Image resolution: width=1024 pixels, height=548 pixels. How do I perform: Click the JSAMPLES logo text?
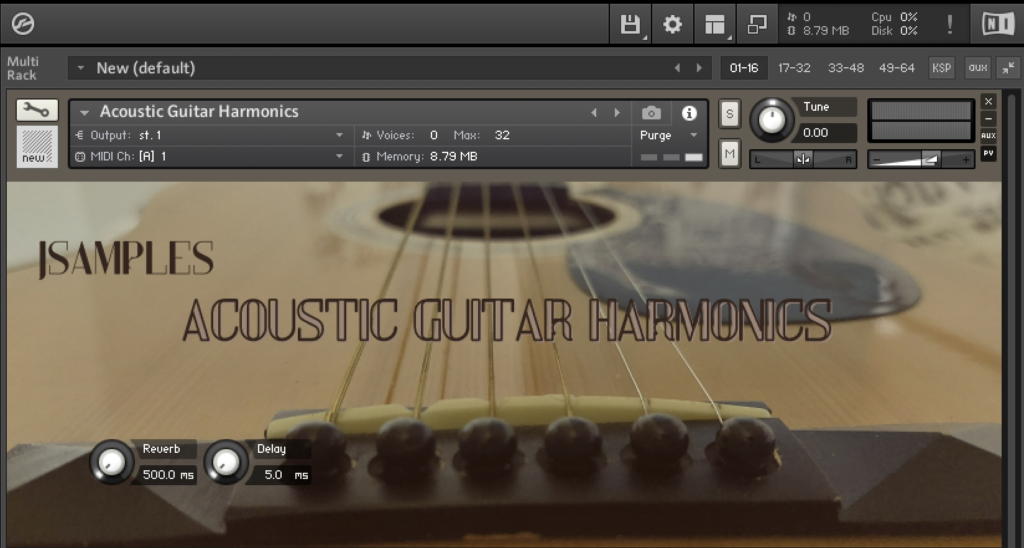(126, 259)
